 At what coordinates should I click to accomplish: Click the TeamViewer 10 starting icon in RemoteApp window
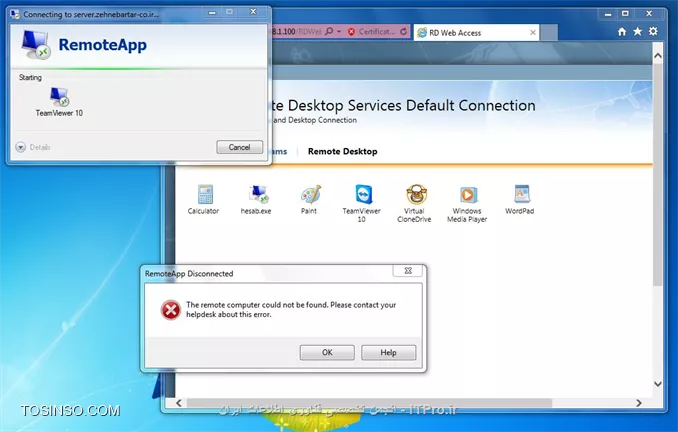59,102
